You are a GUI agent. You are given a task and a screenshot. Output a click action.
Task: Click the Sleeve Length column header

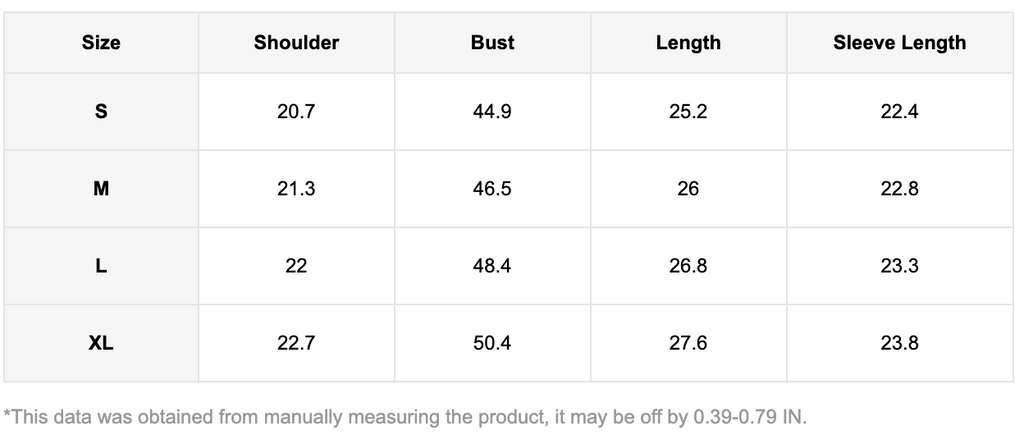899,42
